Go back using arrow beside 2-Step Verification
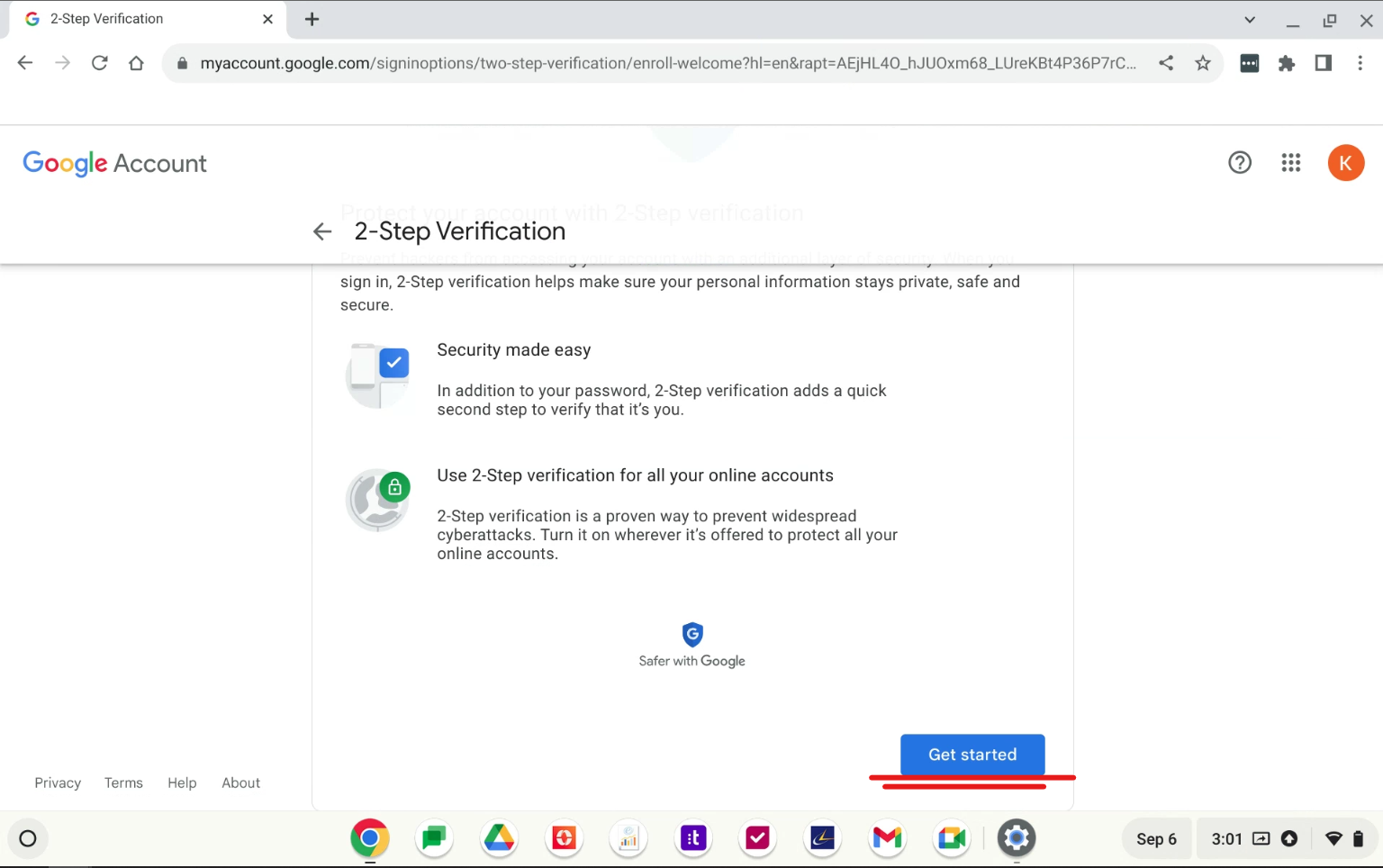This screenshot has height=868, width=1383. (x=322, y=232)
